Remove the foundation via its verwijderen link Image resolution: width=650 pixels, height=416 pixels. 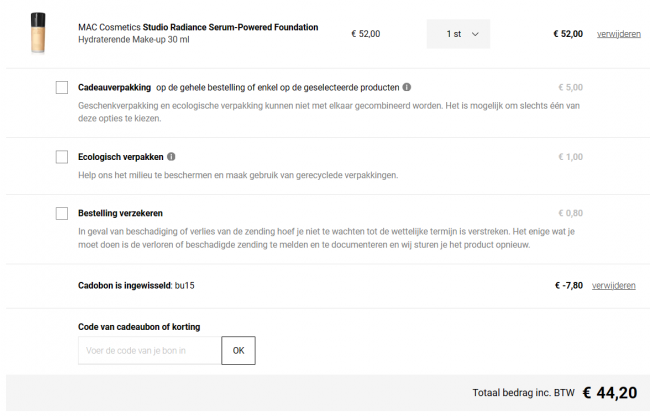click(618, 34)
